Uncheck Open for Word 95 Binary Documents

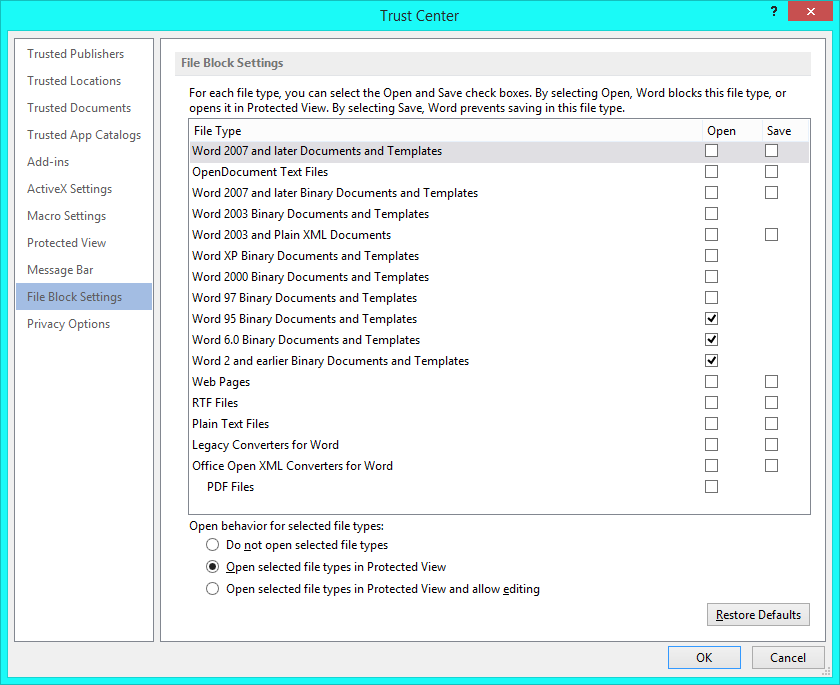[711, 319]
